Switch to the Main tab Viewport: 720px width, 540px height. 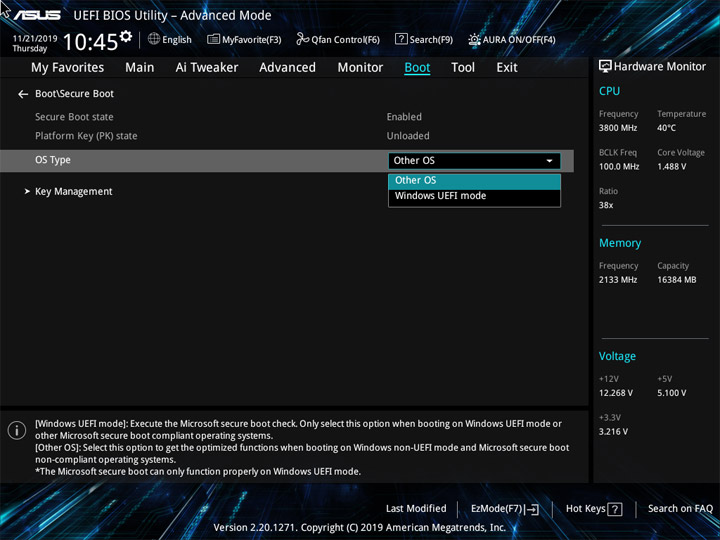tap(140, 68)
